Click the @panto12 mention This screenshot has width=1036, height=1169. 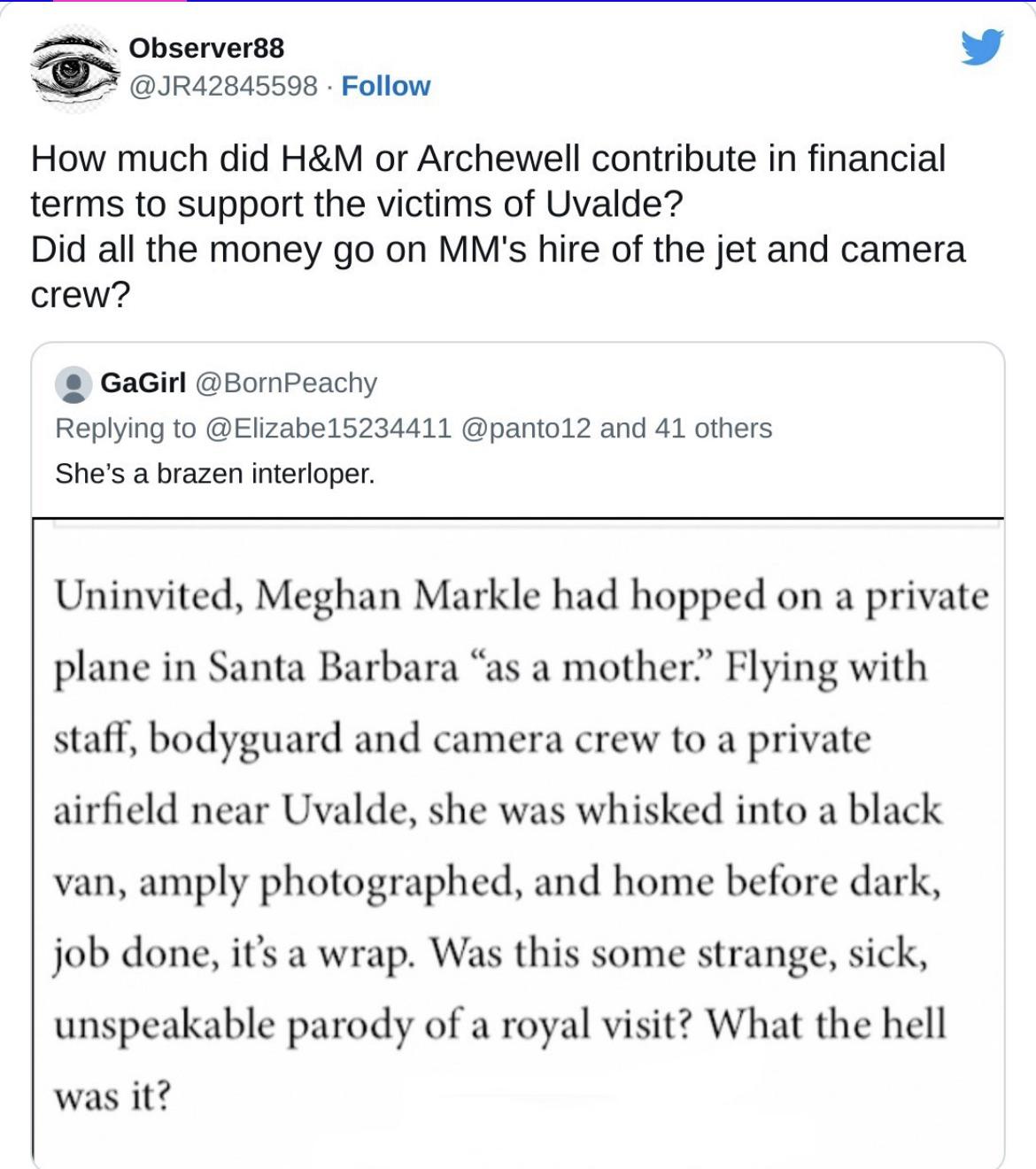click(525, 429)
